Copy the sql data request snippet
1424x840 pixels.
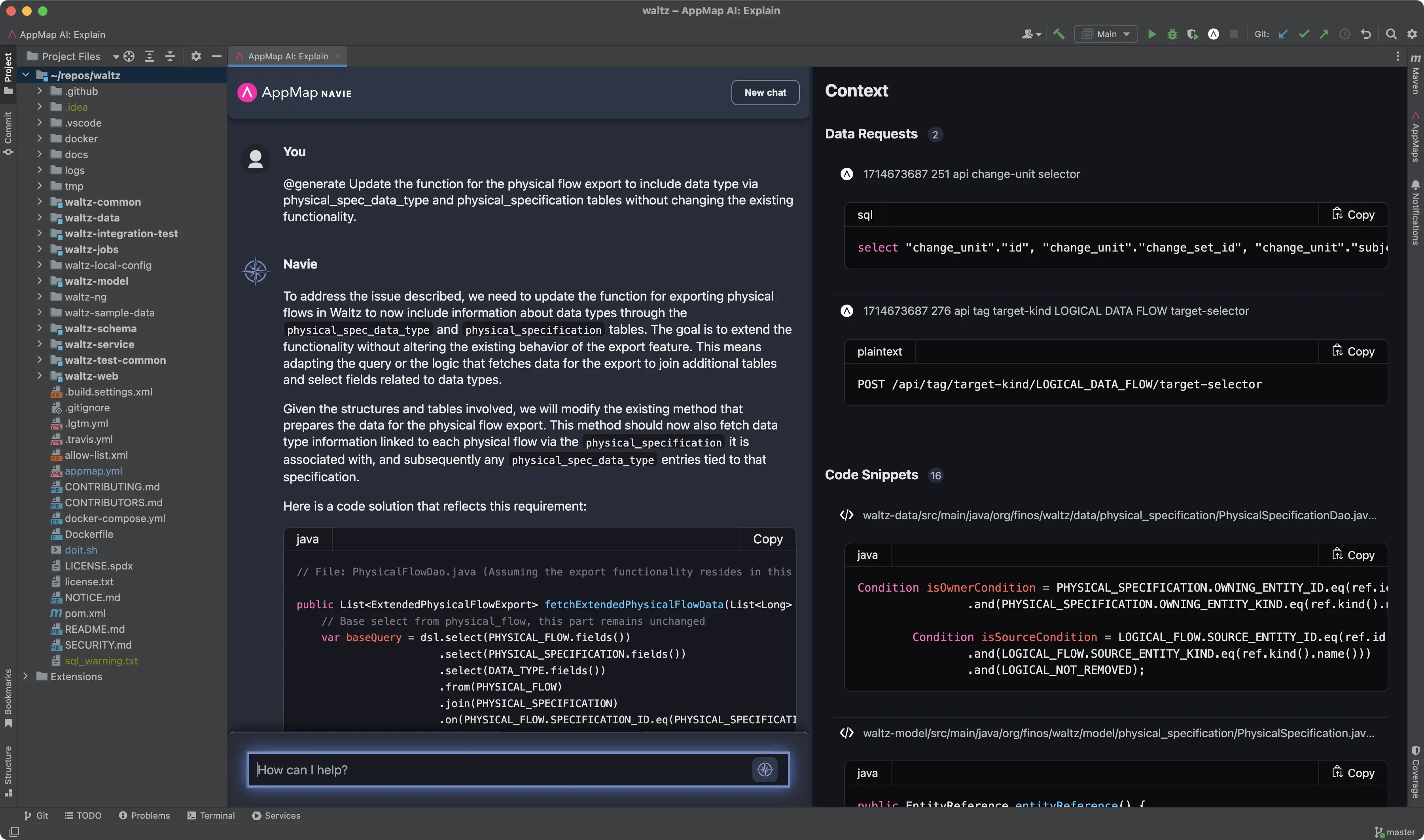click(1353, 214)
